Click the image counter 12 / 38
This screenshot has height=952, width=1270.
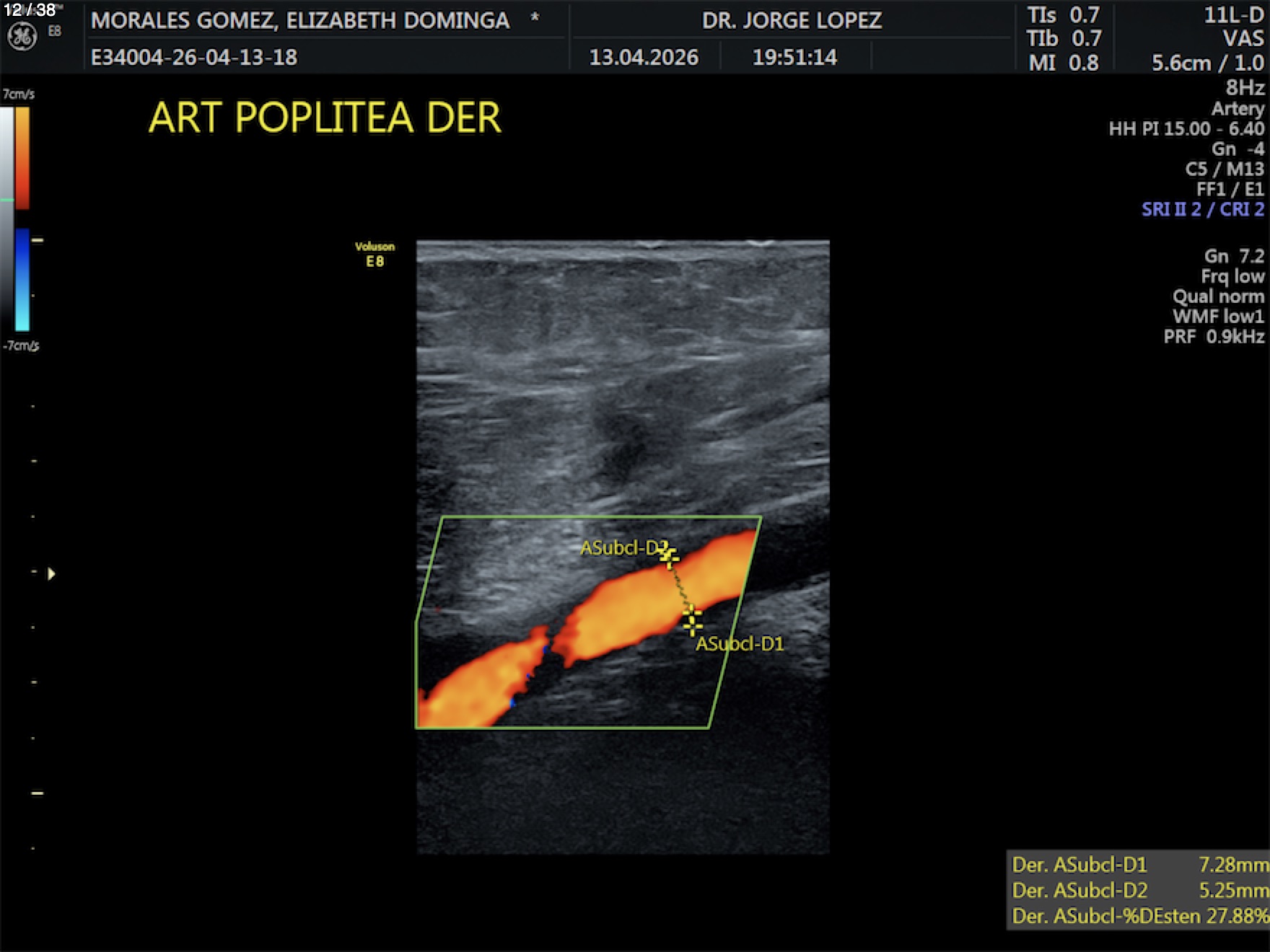pyautogui.click(x=30, y=10)
